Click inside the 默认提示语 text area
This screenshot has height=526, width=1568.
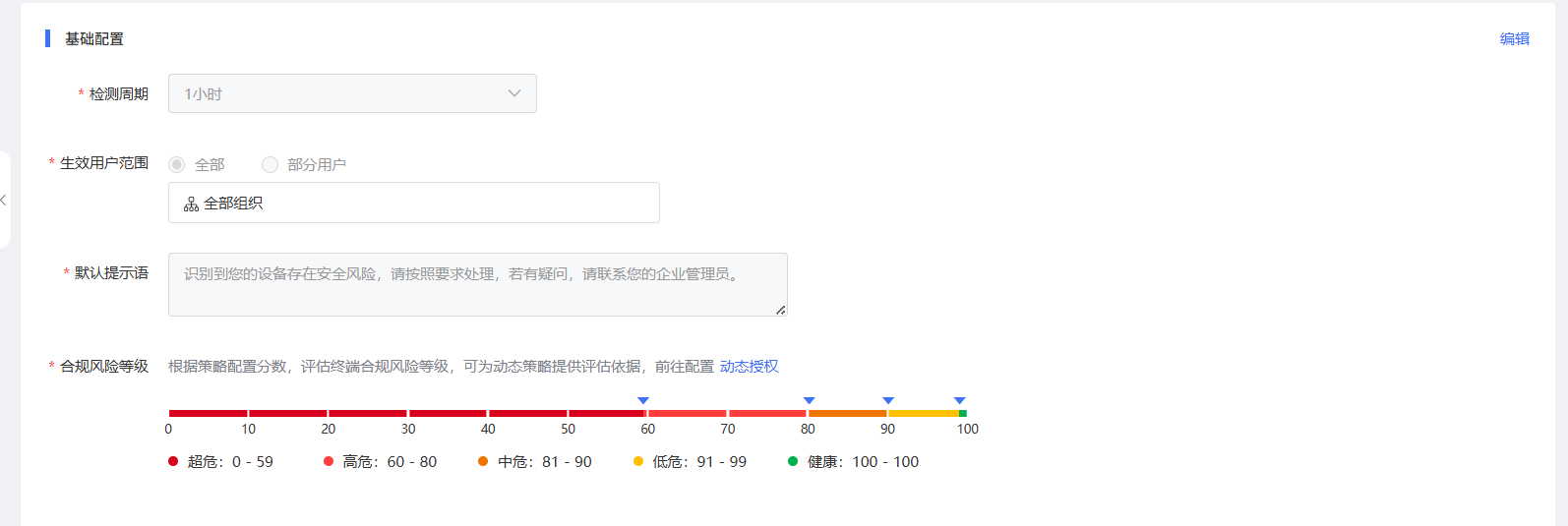click(x=477, y=284)
